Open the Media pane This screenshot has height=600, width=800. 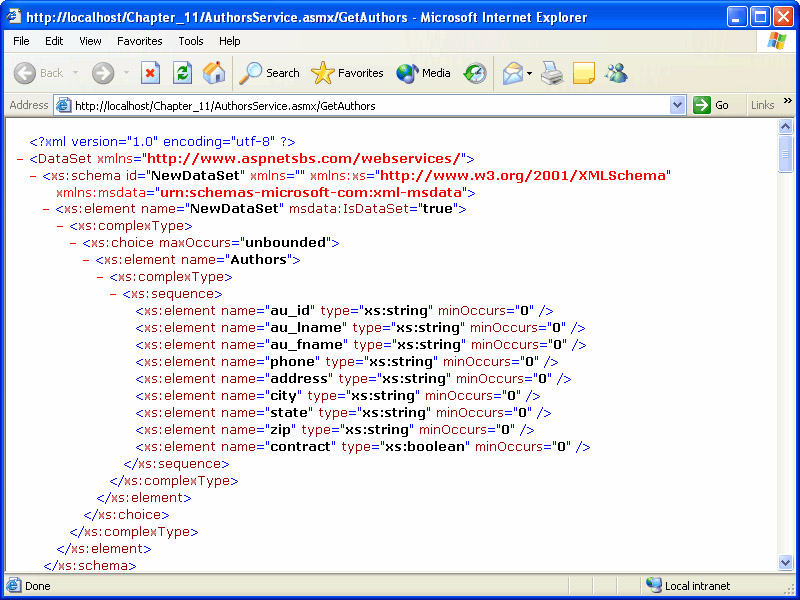pyautogui.click(x=424, y=73)
